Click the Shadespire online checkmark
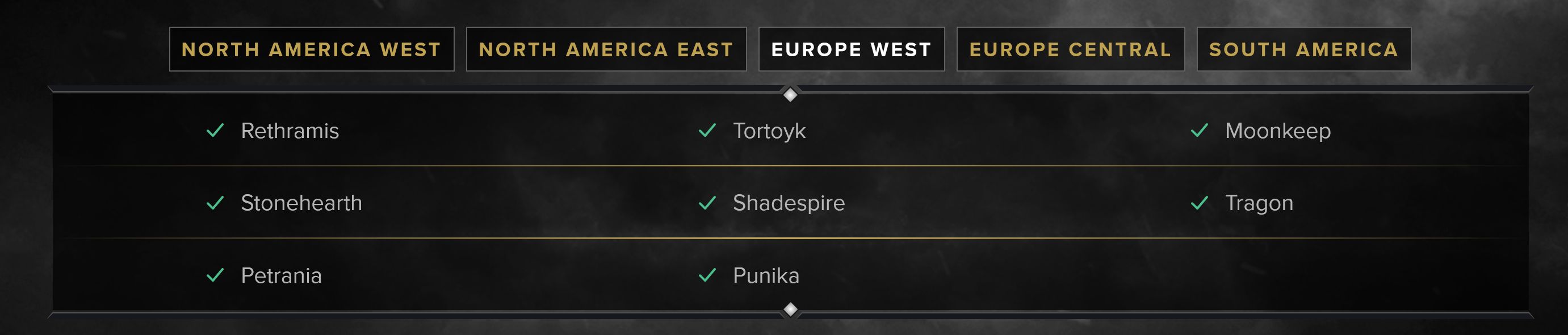The image size is (1568, 335). 707,203
